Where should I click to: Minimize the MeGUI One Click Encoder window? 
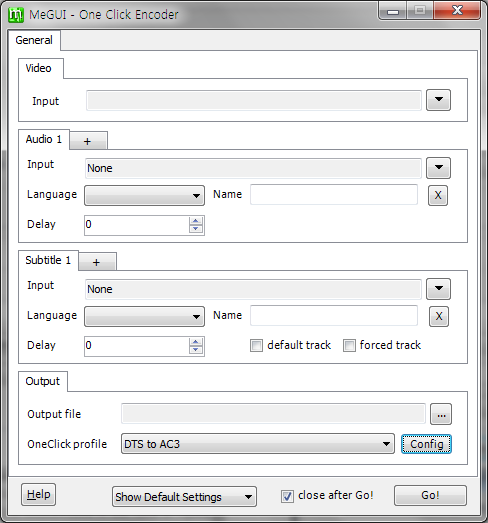(393, 11)
